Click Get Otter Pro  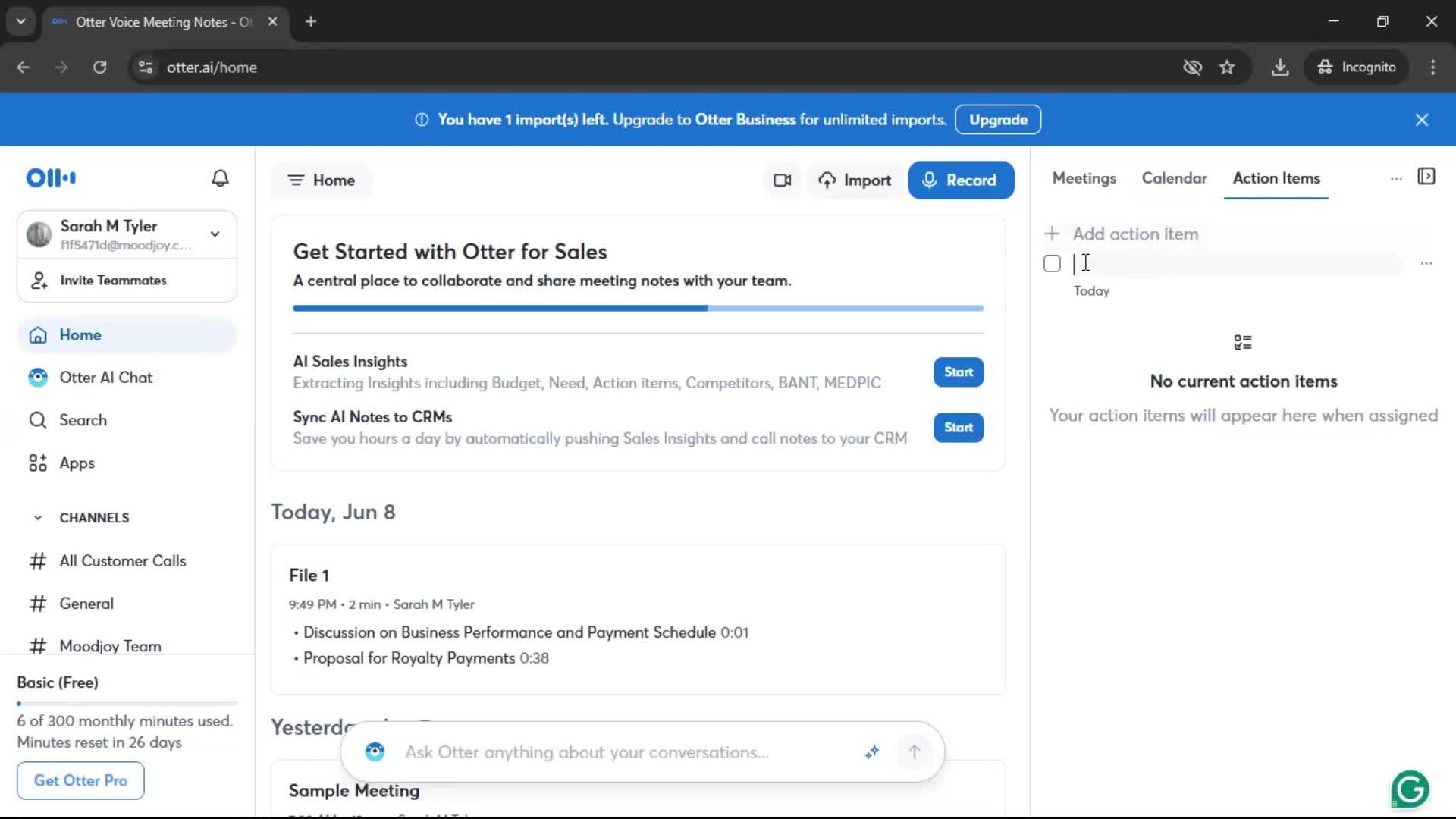tap(80, 780)
